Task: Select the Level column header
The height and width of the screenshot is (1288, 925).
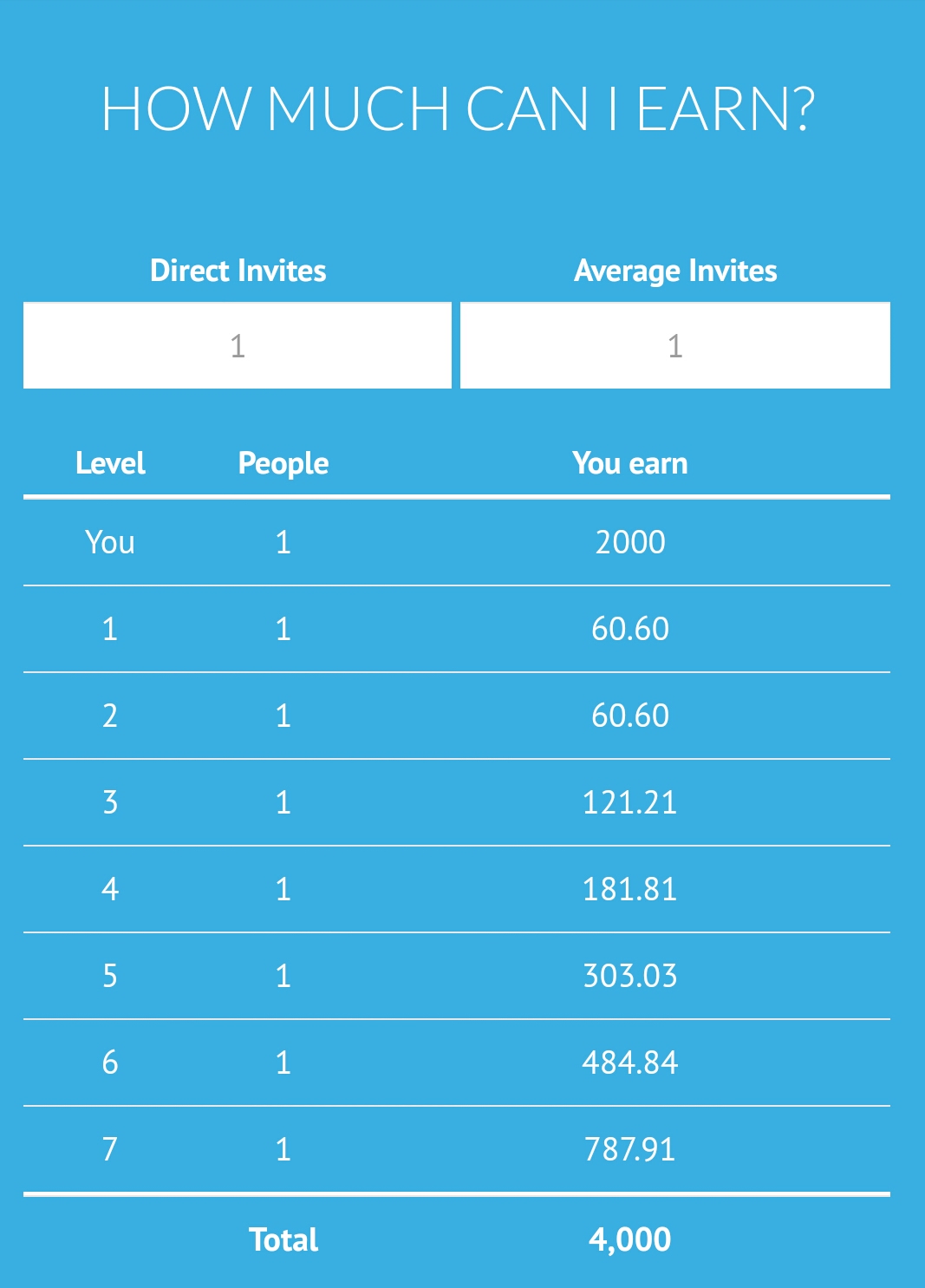Action: [110, 463]
